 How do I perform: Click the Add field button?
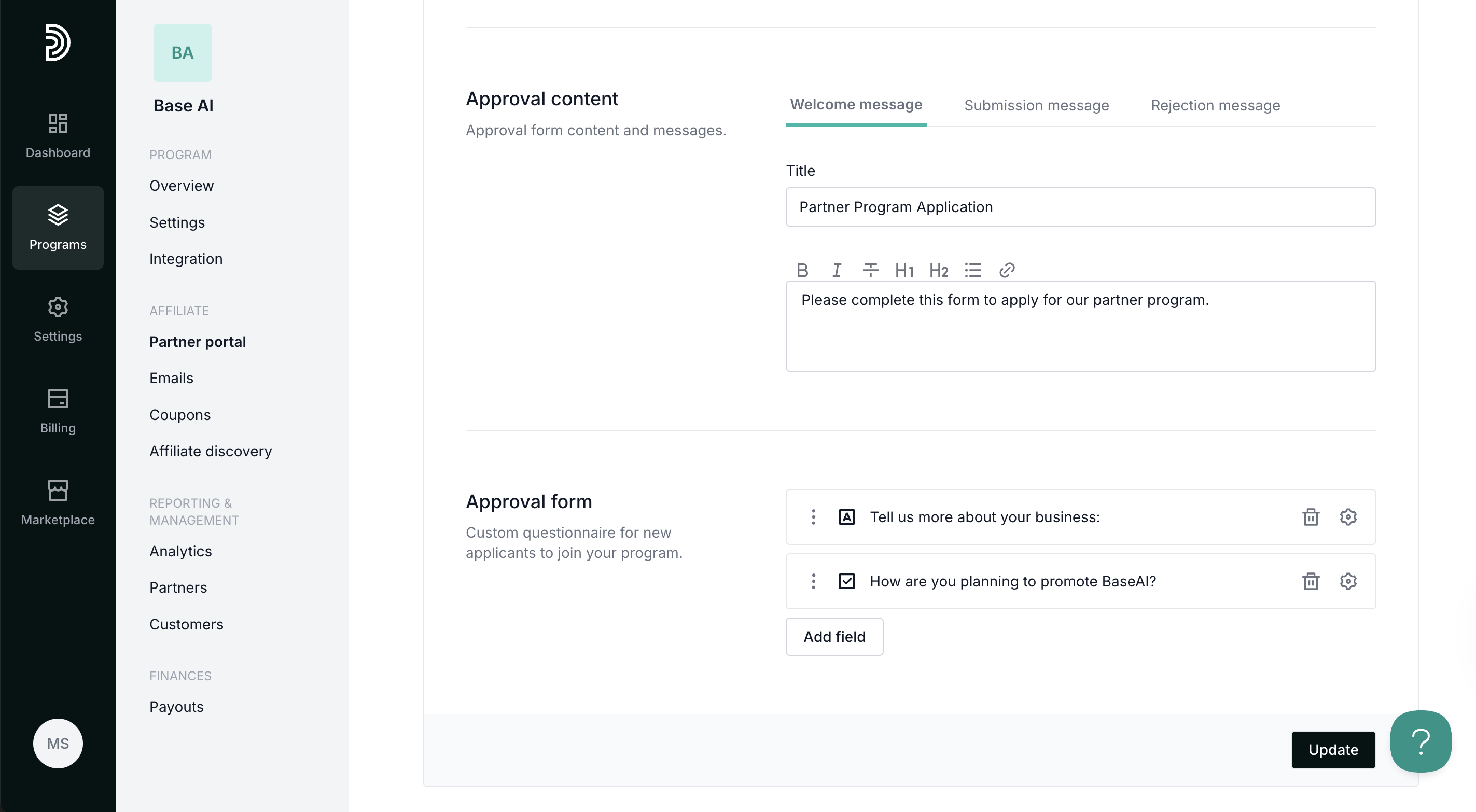[834, 637]
